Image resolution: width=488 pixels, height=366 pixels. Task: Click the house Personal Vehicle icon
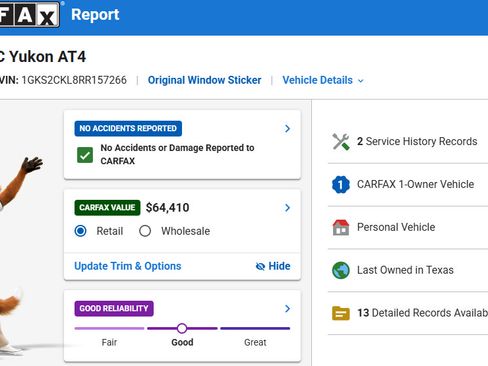[341, 227]
